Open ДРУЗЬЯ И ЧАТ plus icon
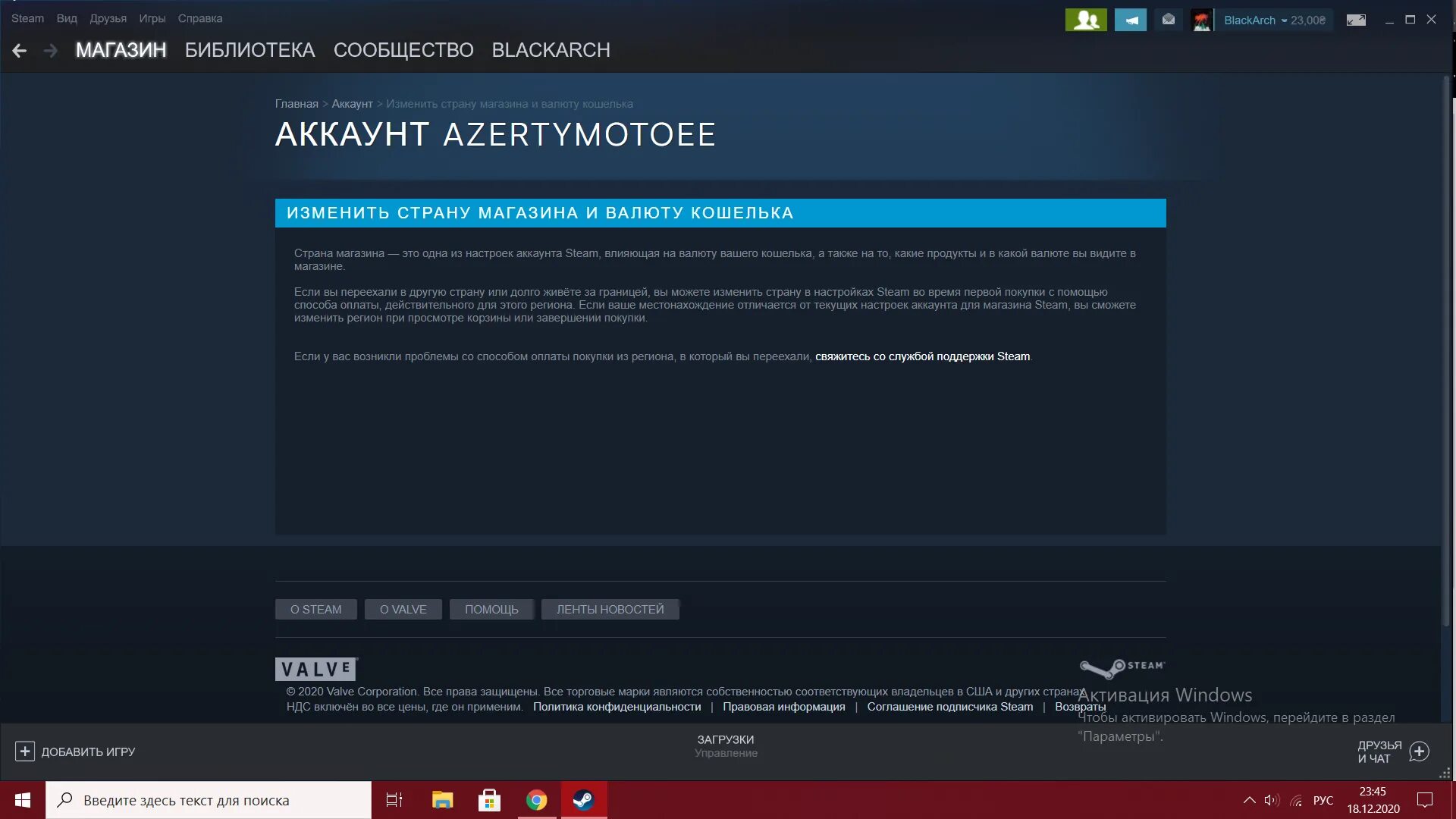This screenshot has height=819, width=1456. point(1419,751)
